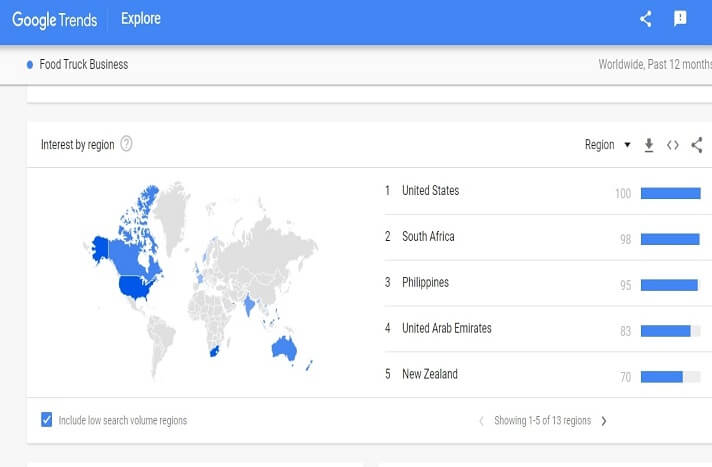Screen dimensions: 712x467
Task: Select United States in the region list
Action: tap(430, 191)
